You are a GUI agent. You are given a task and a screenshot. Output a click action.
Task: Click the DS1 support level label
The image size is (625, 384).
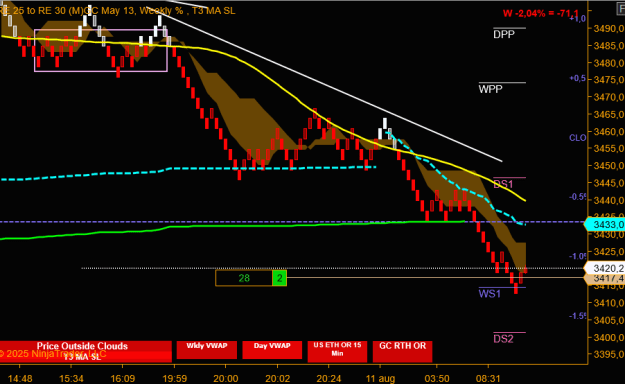[x=503, y=184]
